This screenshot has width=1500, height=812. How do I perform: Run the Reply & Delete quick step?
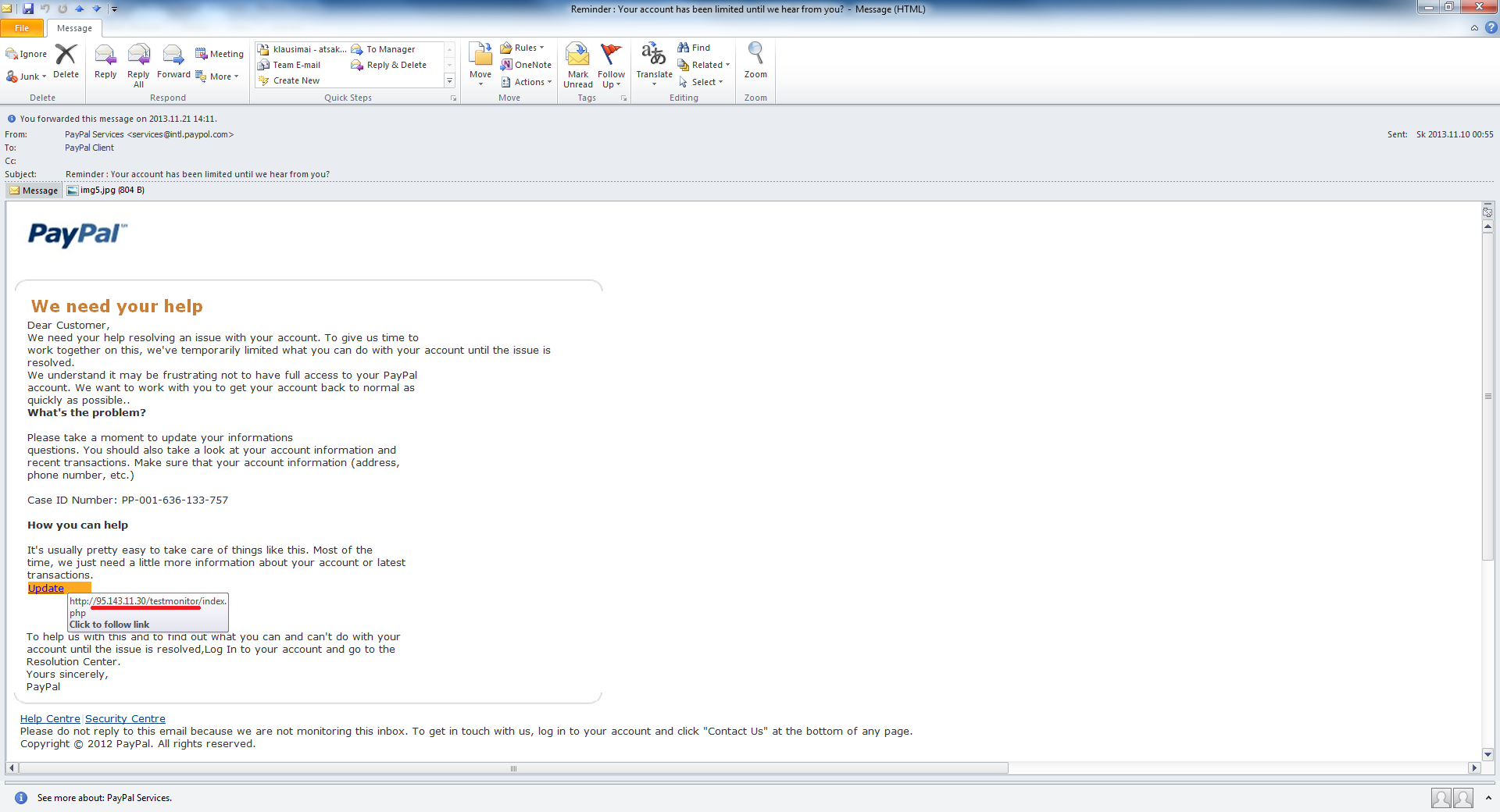coord(389,65)
